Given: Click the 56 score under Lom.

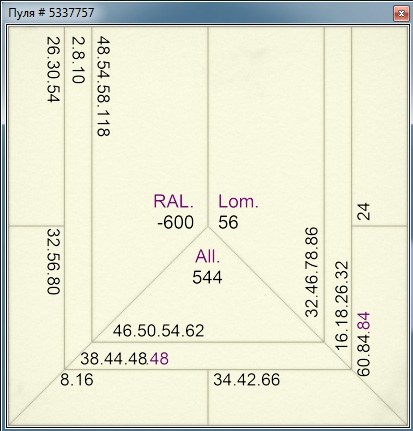Looking at the screenshot, I should pyautogui.click(x=228, y=222).
